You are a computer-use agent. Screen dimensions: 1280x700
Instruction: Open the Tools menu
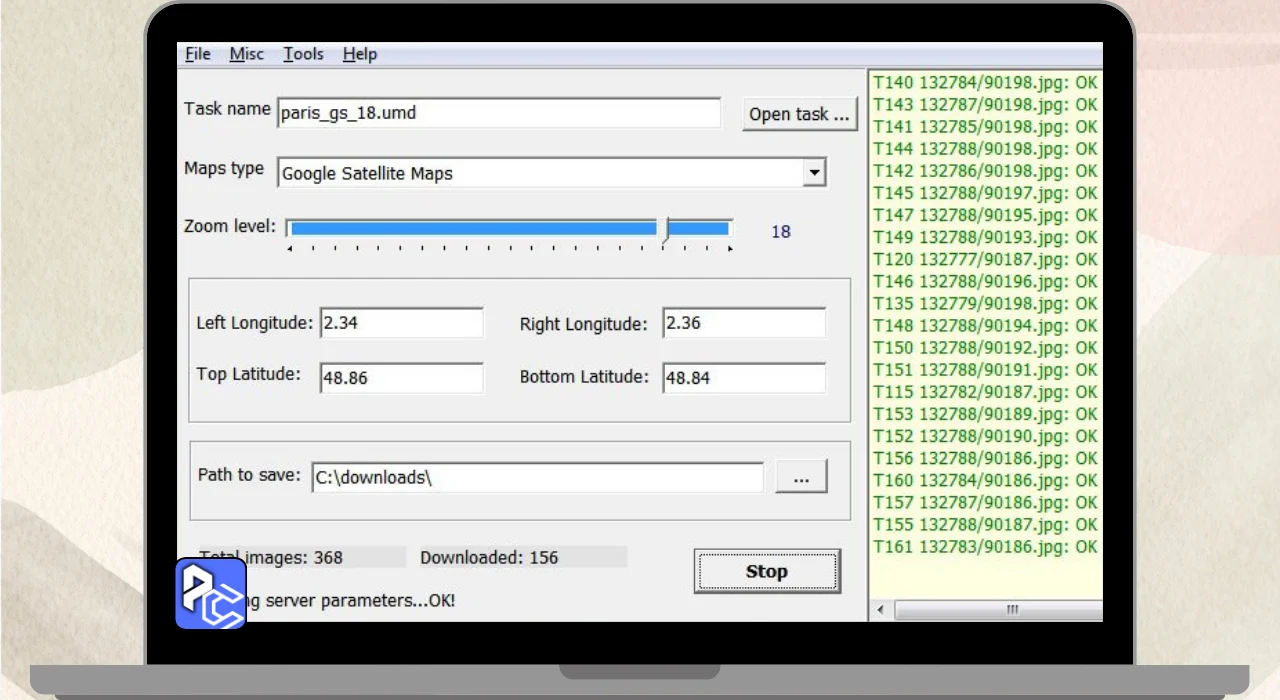coord(303,54)
